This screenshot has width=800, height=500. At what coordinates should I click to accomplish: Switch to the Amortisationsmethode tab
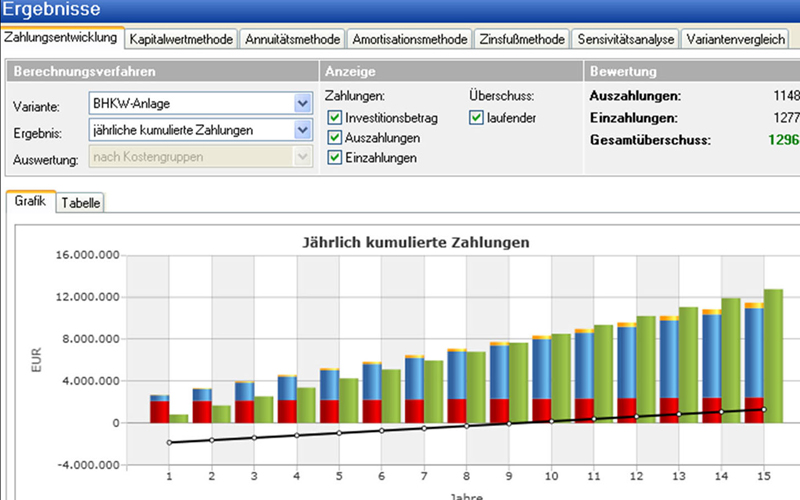410,39
